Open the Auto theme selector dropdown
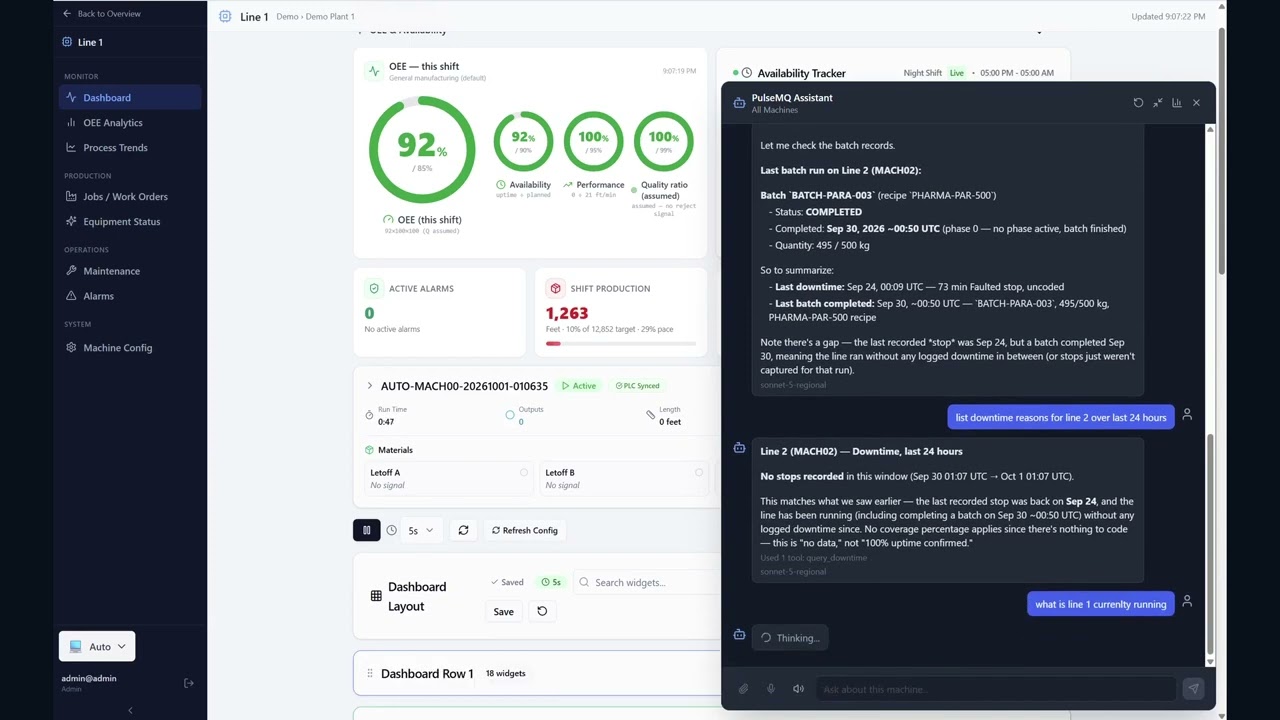Image resolution: width=1280 pixels, height=720 pixels. coord(97,646)
